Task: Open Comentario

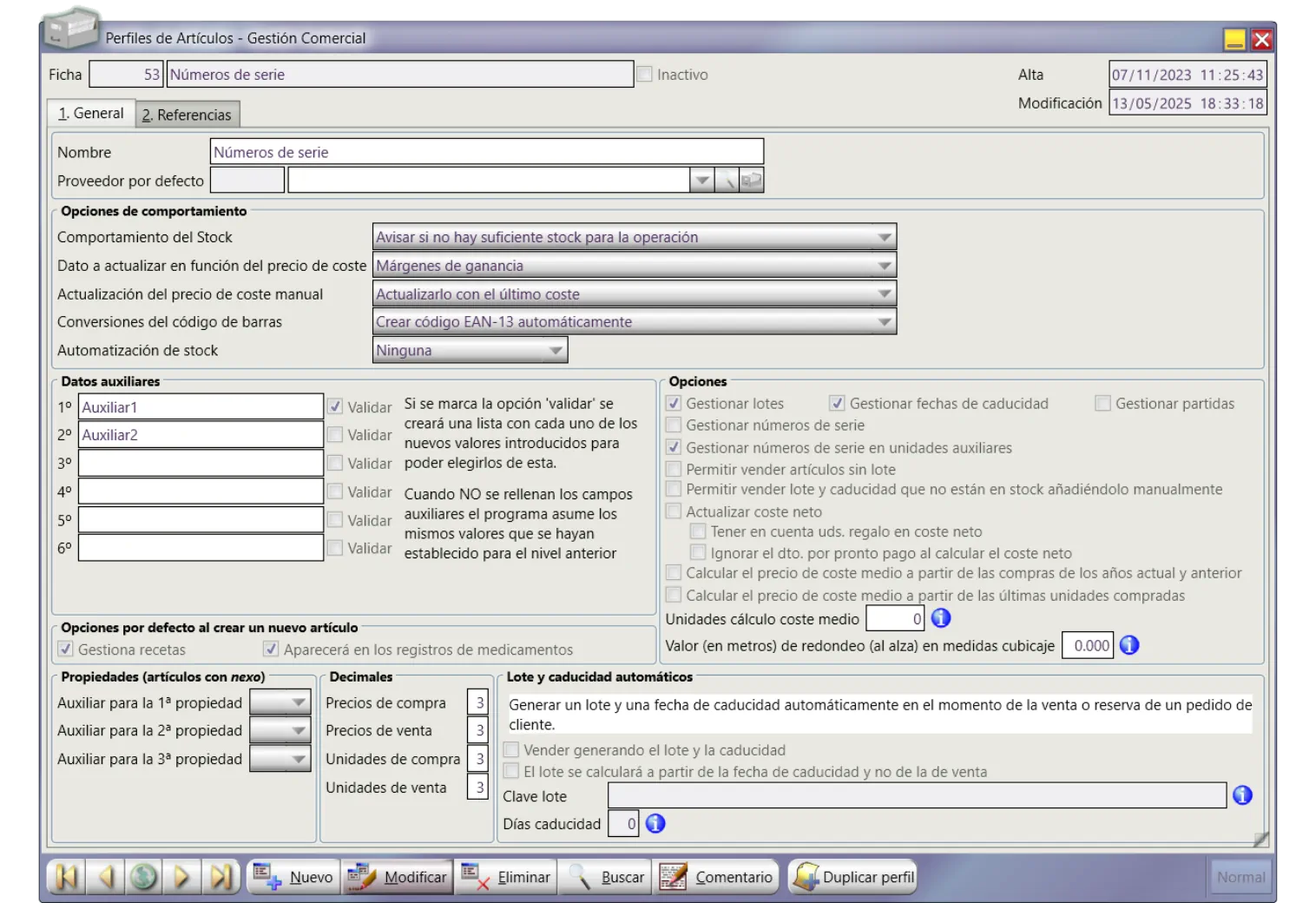Action: tap(715, 877)
